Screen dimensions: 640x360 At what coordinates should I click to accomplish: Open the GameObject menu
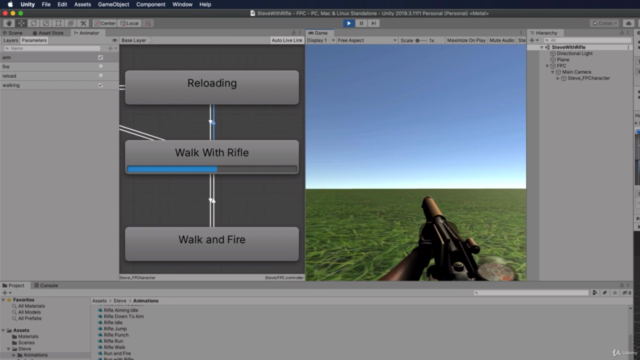113,4
